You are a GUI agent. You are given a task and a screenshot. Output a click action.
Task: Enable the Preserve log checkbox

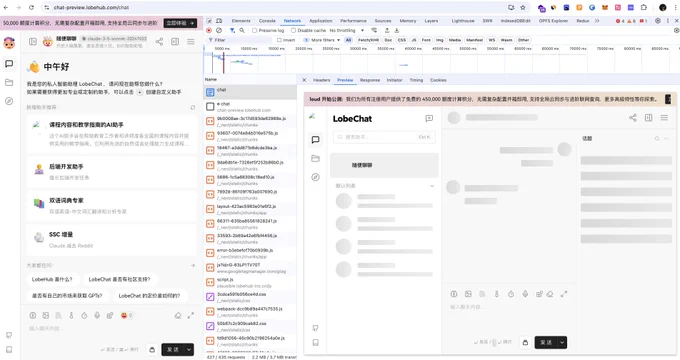(x=255, y=30)
